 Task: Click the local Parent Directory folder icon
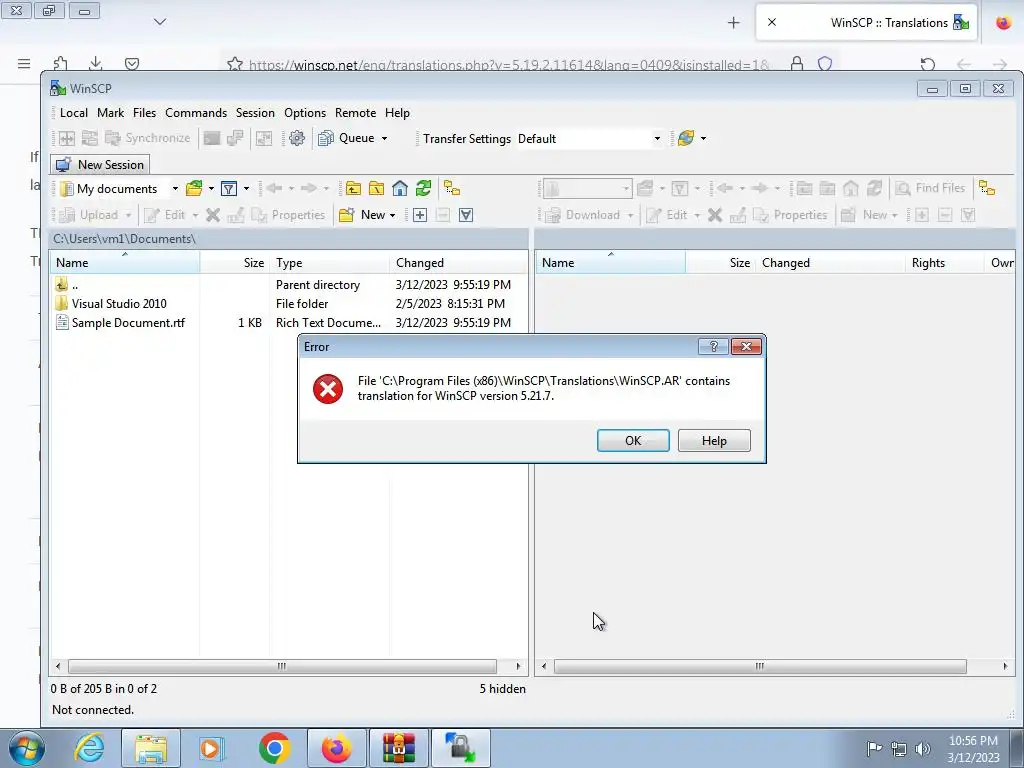click(353, 189)
